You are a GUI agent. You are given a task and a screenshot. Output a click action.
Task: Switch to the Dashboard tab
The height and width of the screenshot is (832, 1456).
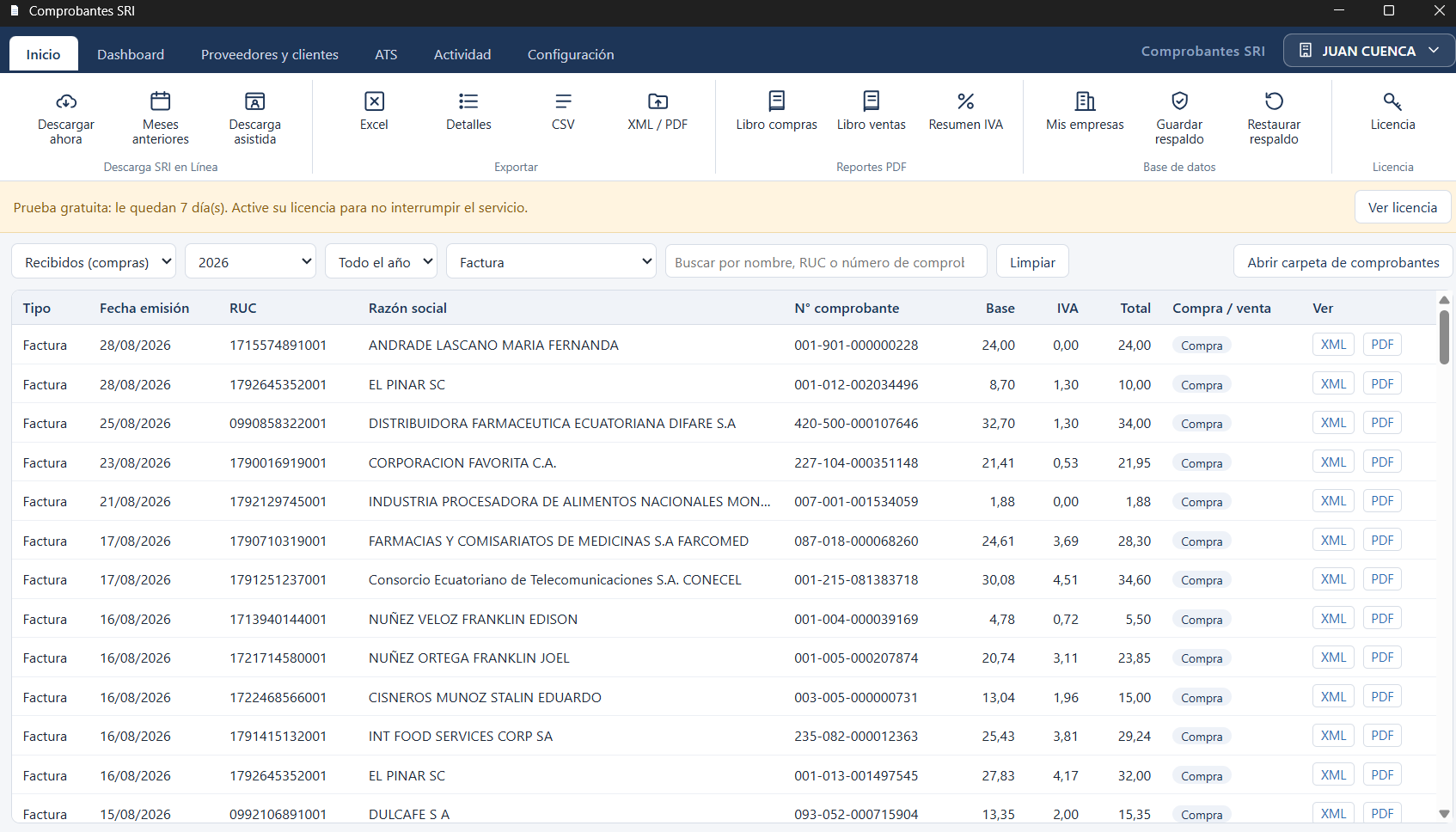[131, 54]
